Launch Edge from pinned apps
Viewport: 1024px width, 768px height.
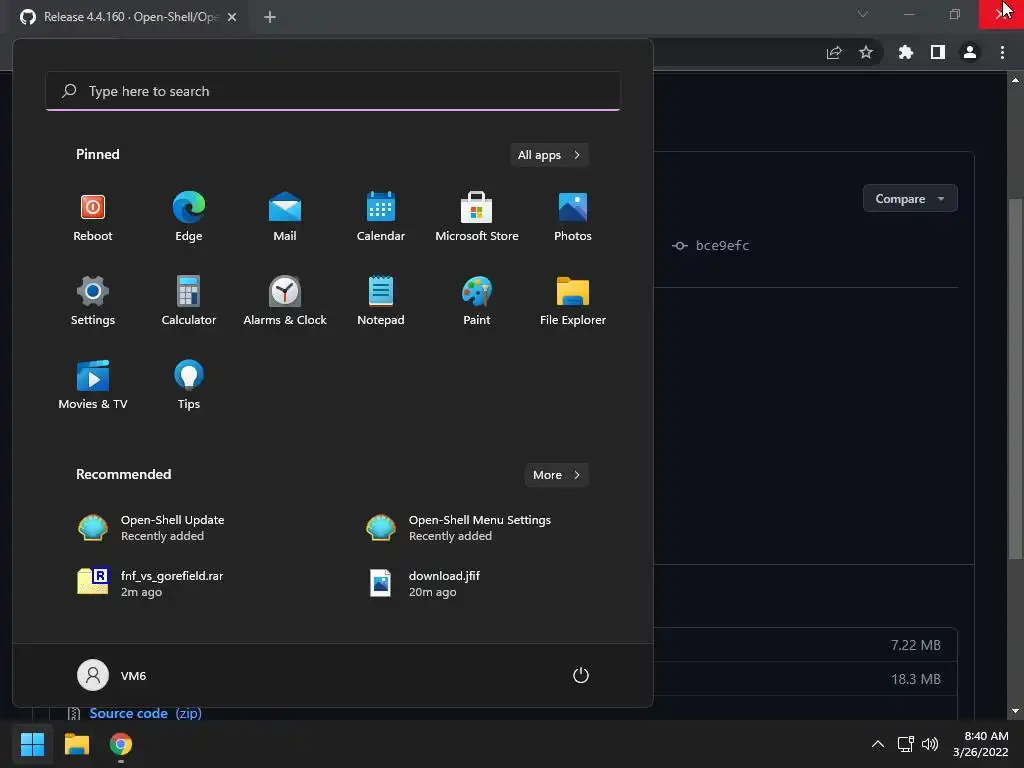point(188,218)
